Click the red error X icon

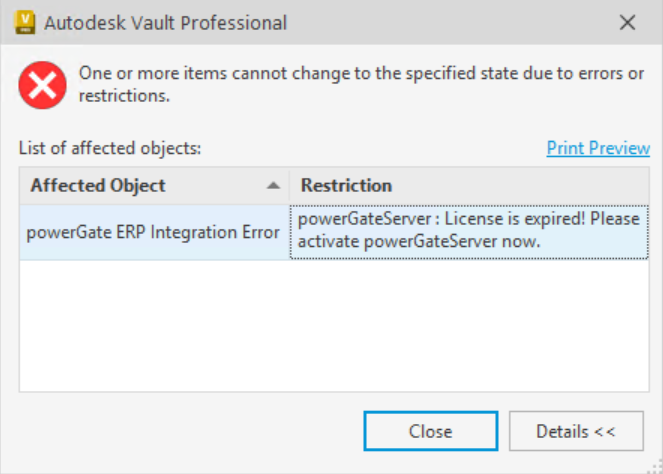click(x=43, y=85)
